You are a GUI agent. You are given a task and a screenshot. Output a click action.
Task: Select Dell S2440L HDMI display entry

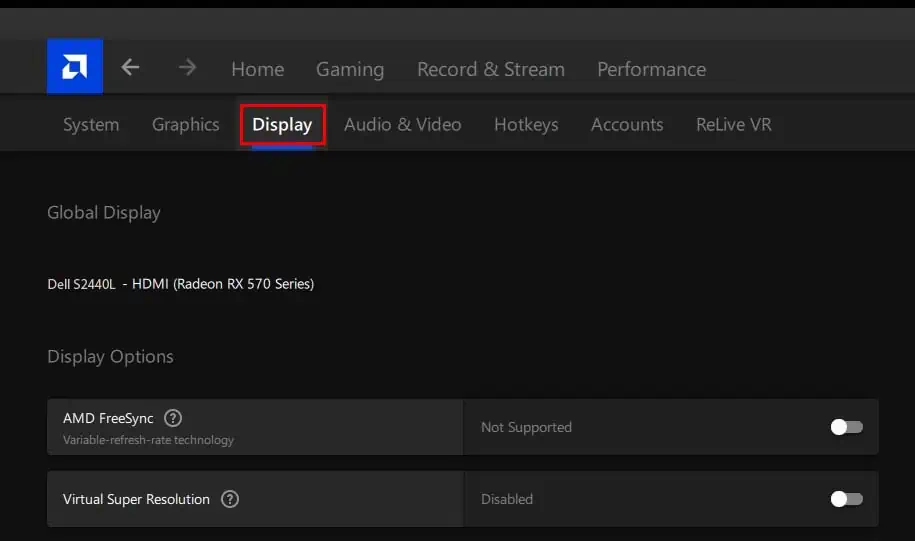click(x=180, y=284)
